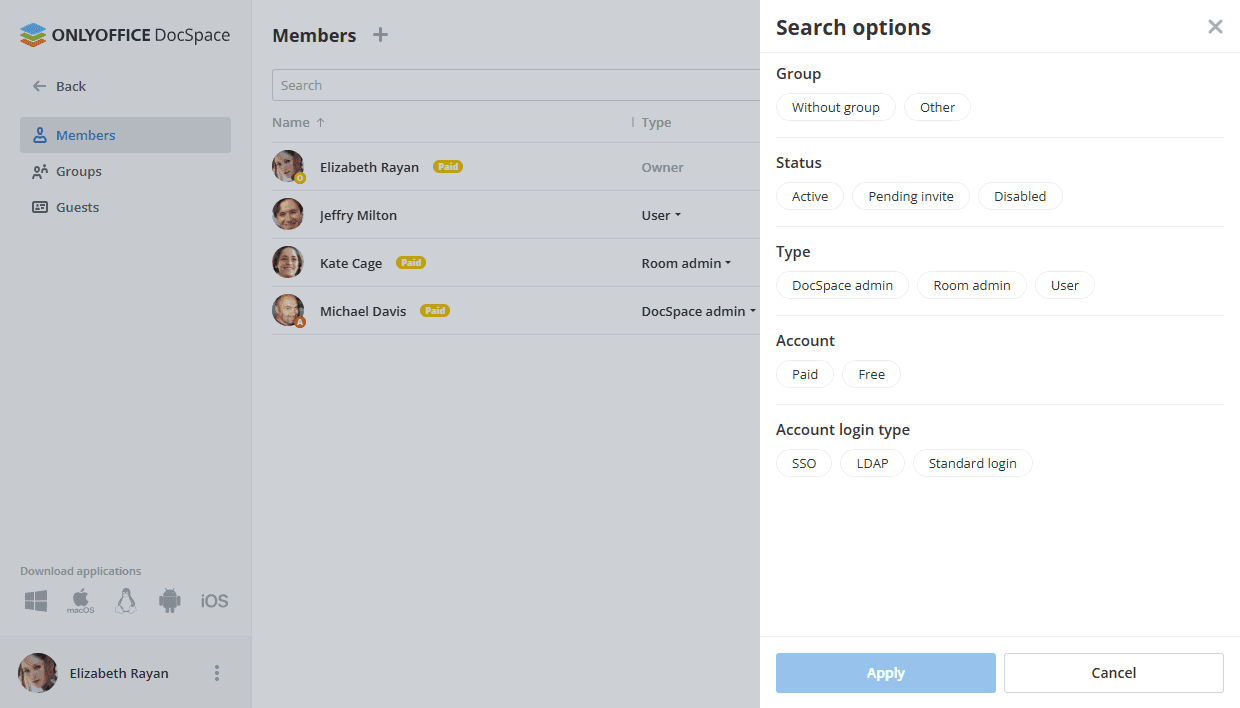Click the Windows download application icon

36,601
